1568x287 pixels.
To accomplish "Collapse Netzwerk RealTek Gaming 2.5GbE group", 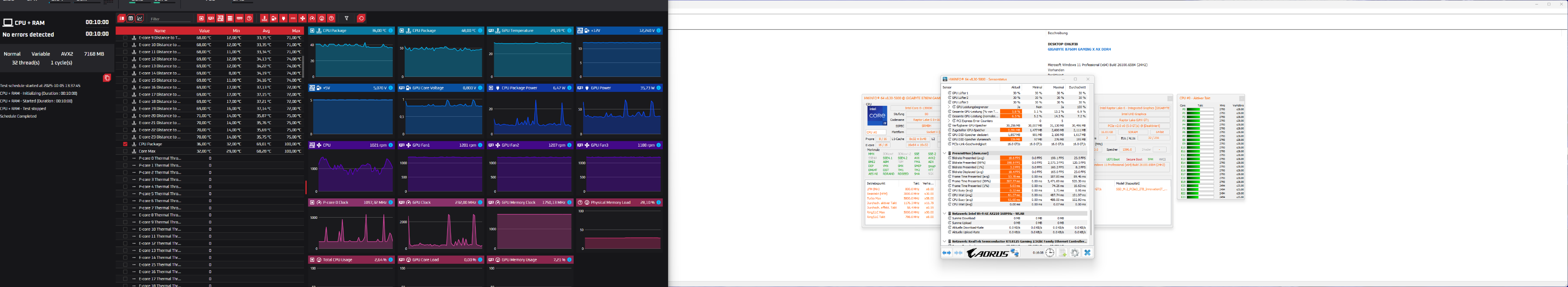I will coord(945,241).
